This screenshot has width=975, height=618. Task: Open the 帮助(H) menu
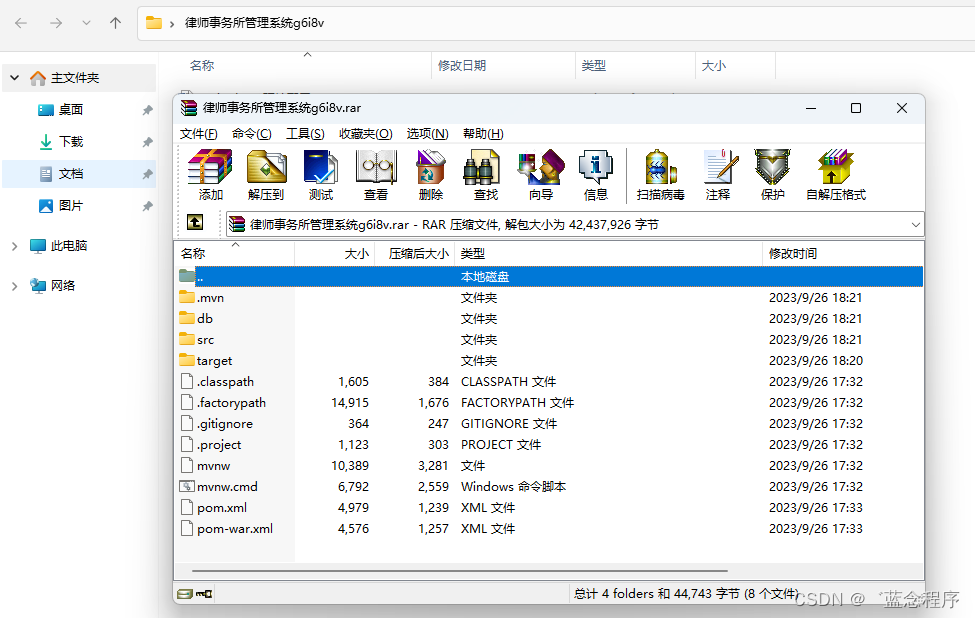click(x=483, y=134)
